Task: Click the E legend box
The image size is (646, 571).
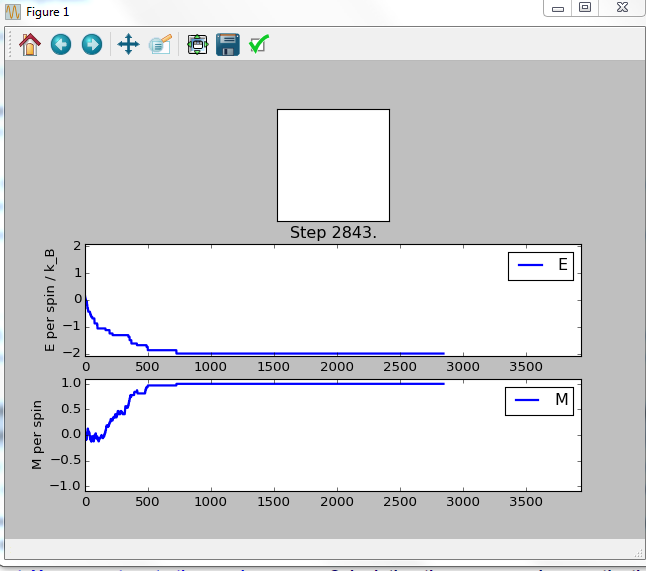Action: tap(541, 266)
